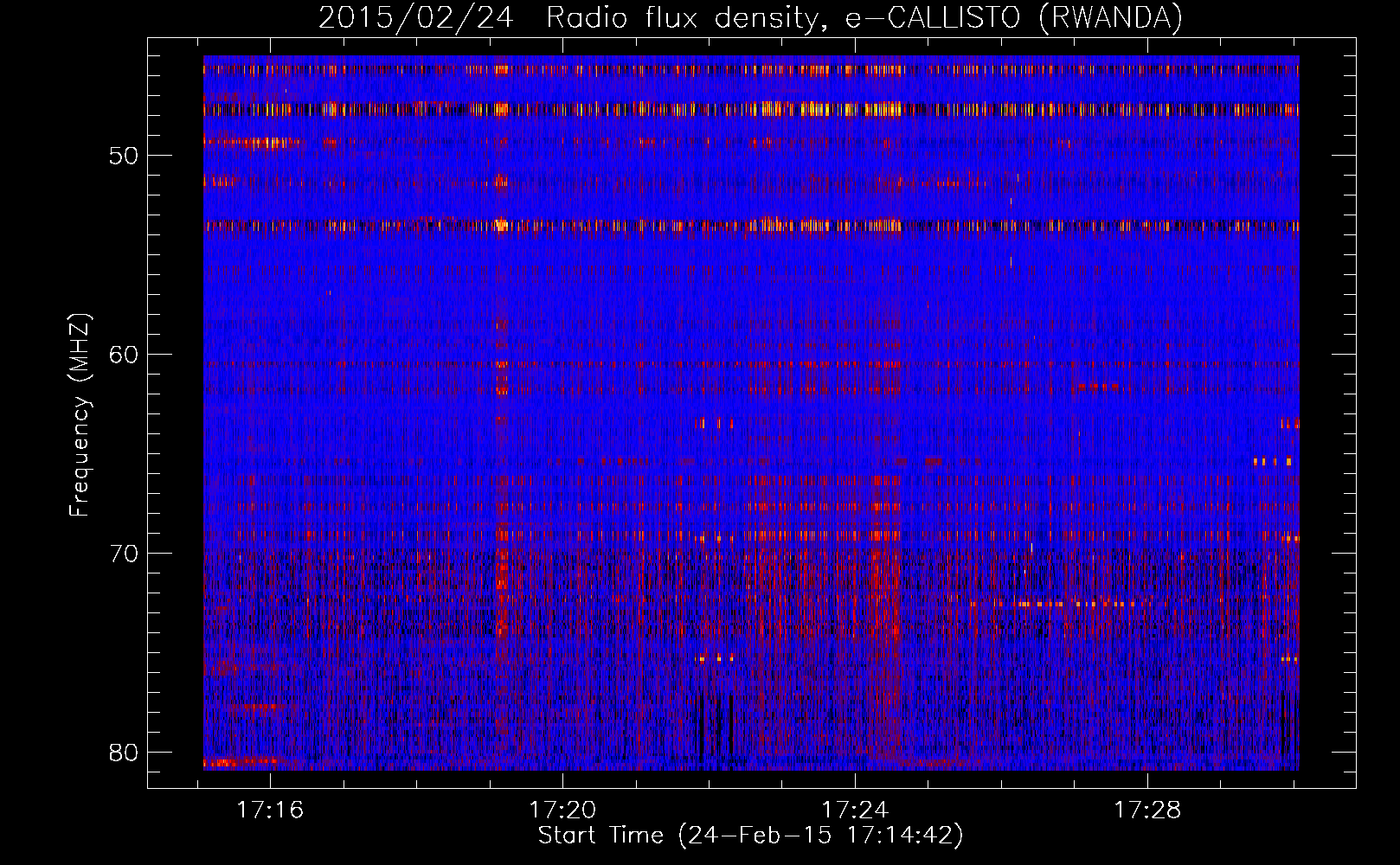
Task: Click the plot title mentioning e-CALLISTO (RWANDA)
Action: point(750,18)
